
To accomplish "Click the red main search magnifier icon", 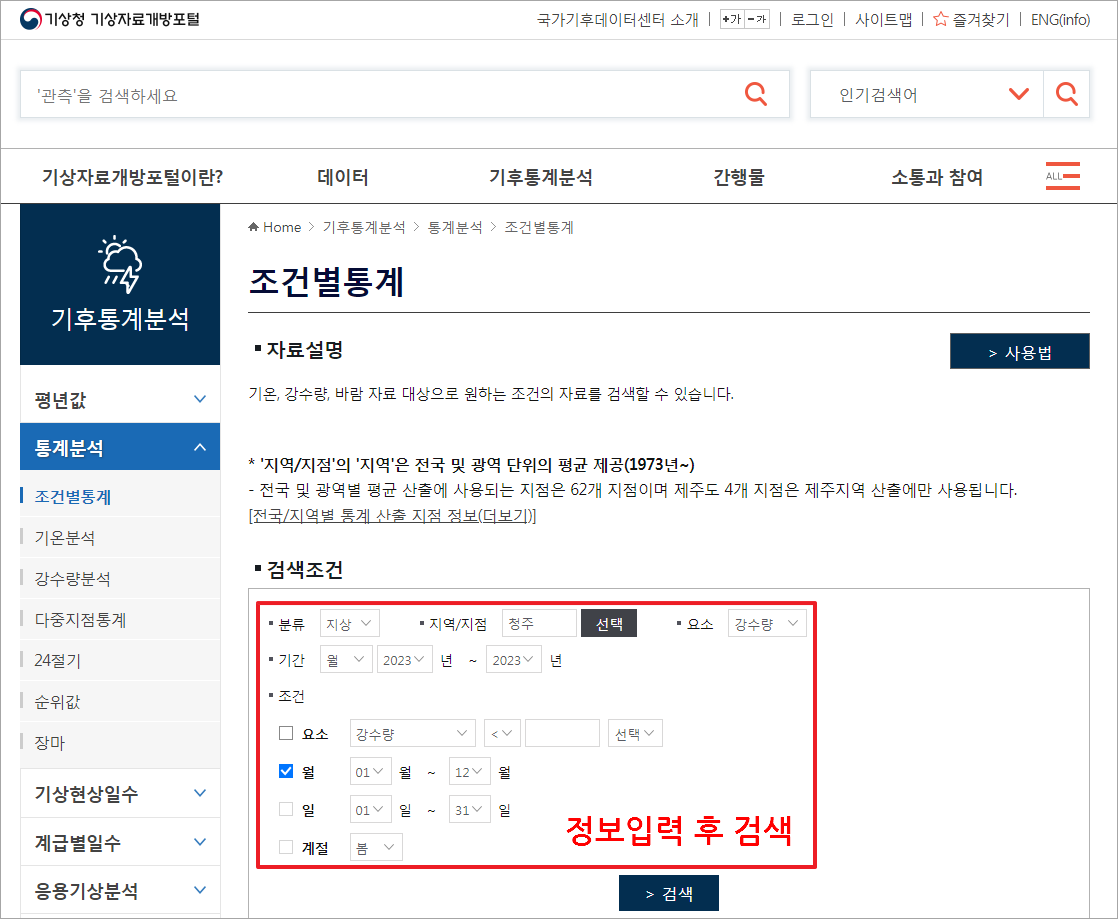I will click(757, 93).
